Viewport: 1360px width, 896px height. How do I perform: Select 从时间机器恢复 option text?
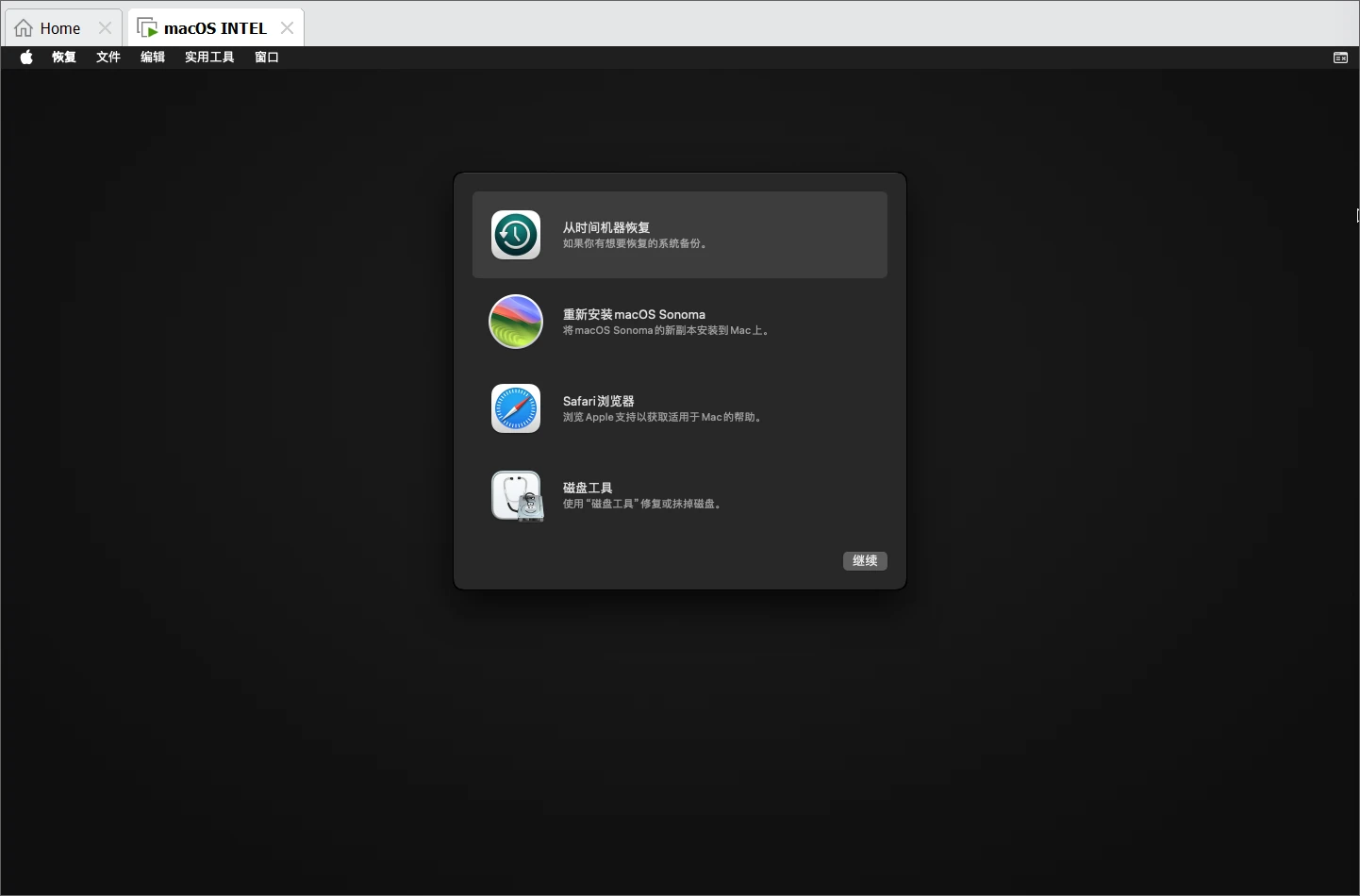[x=606, y=227]
